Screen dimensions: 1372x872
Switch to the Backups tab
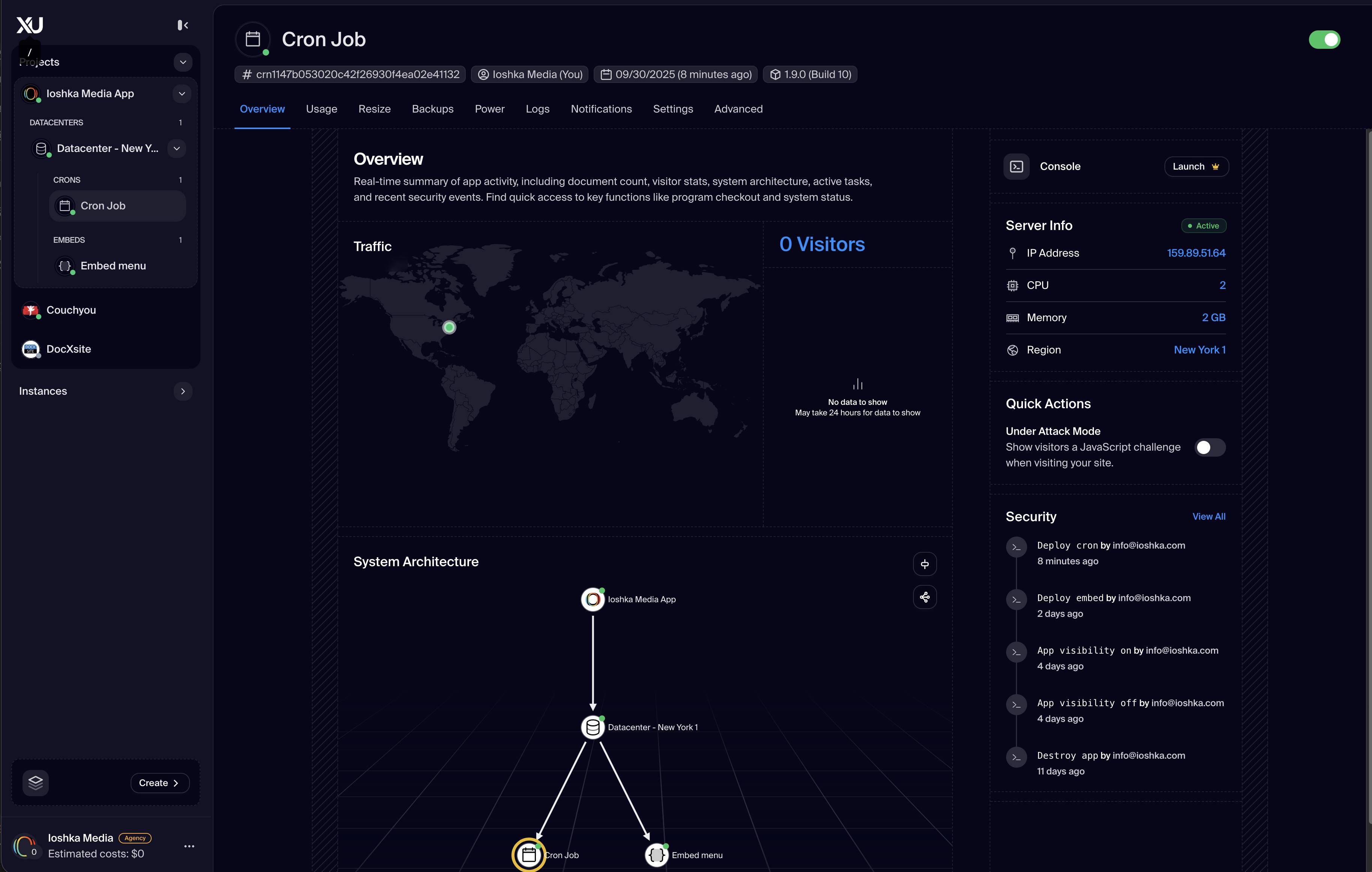pos(432,109)
